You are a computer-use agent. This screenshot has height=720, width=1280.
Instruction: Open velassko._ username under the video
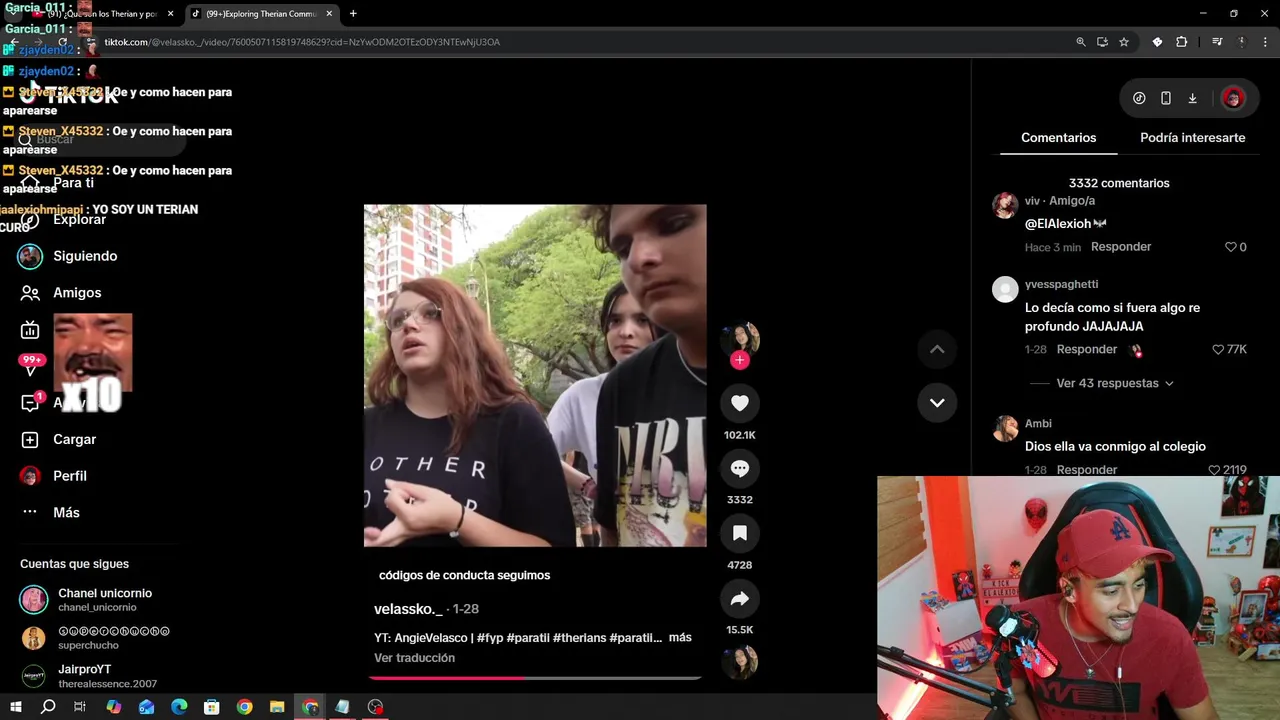tap(408, 609)
